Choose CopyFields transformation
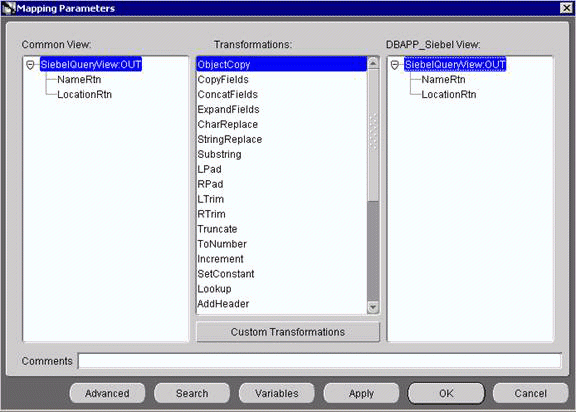The height and width of the screenshot is (412, 576). coord(282,80)
